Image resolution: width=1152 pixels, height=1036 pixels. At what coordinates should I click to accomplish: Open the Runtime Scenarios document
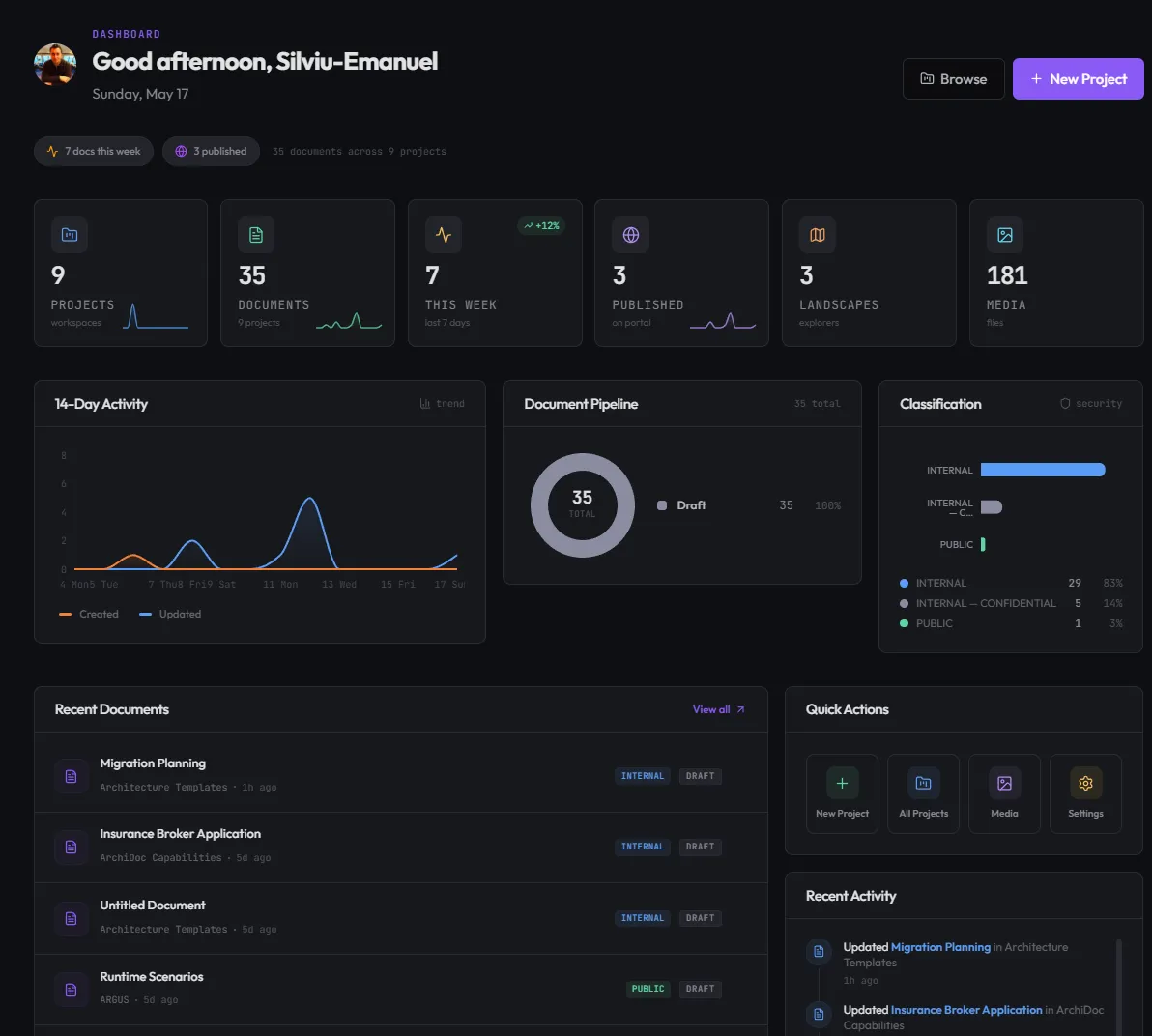[x=152, y=976]
